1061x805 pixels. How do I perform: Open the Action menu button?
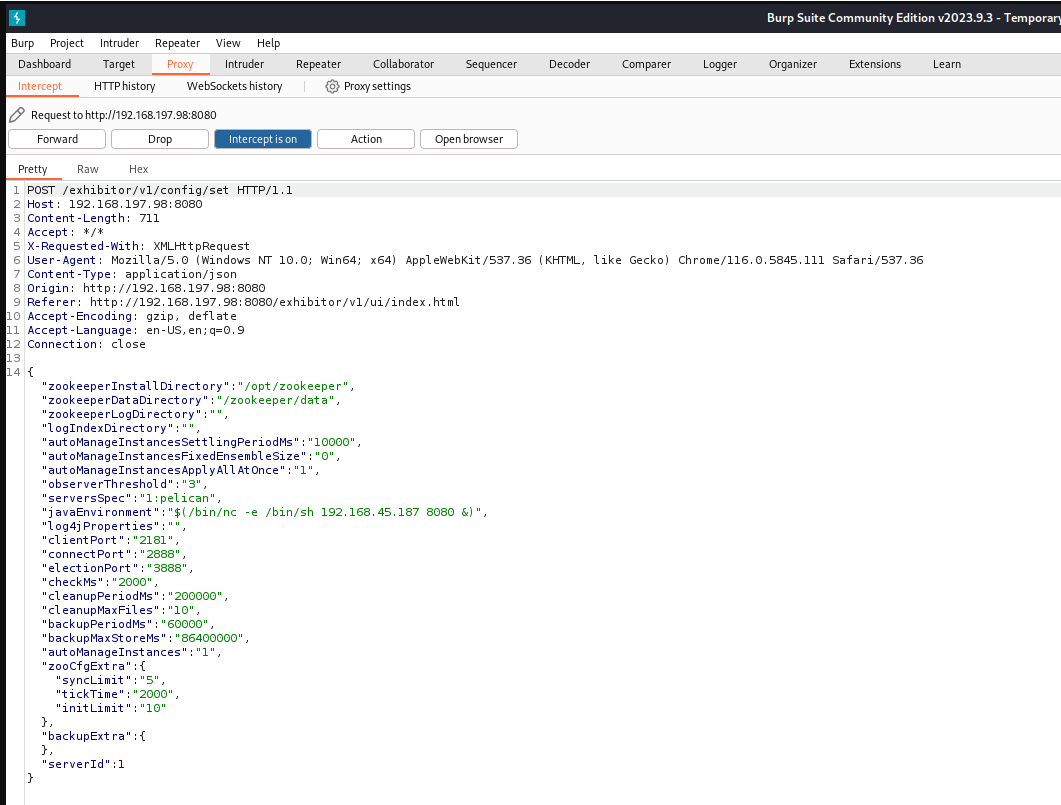(x=366, y=139)
